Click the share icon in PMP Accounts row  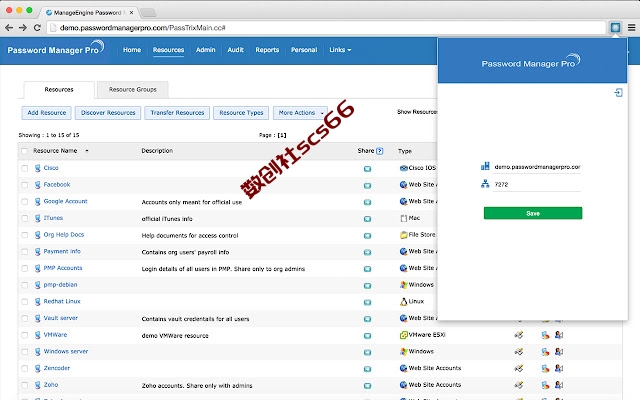(367, 269)
